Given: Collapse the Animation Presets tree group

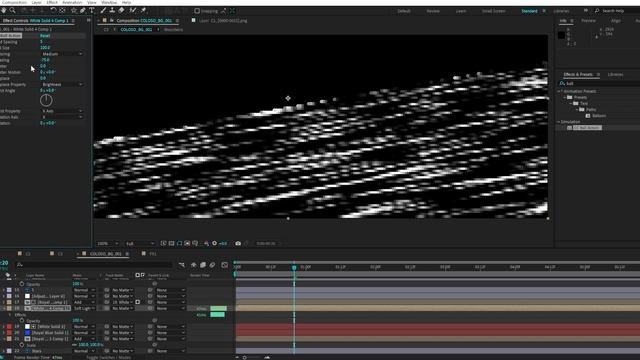Looking at the screenshot, I should tap(559, 91).
